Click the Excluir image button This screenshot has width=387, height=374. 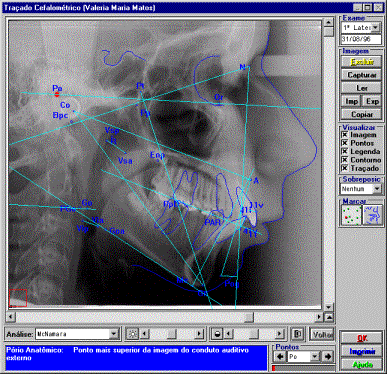(362, 62)
